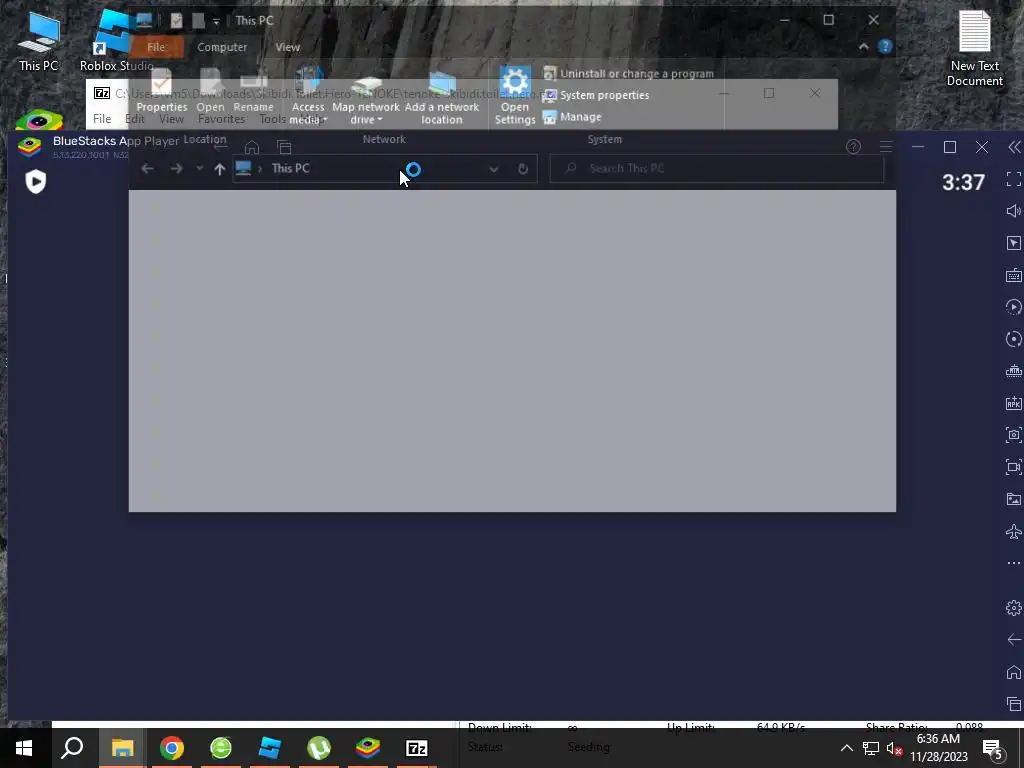Expand the Map network drive dropdown
Viewport: 1024px width, 768px height.
[366, 97]
